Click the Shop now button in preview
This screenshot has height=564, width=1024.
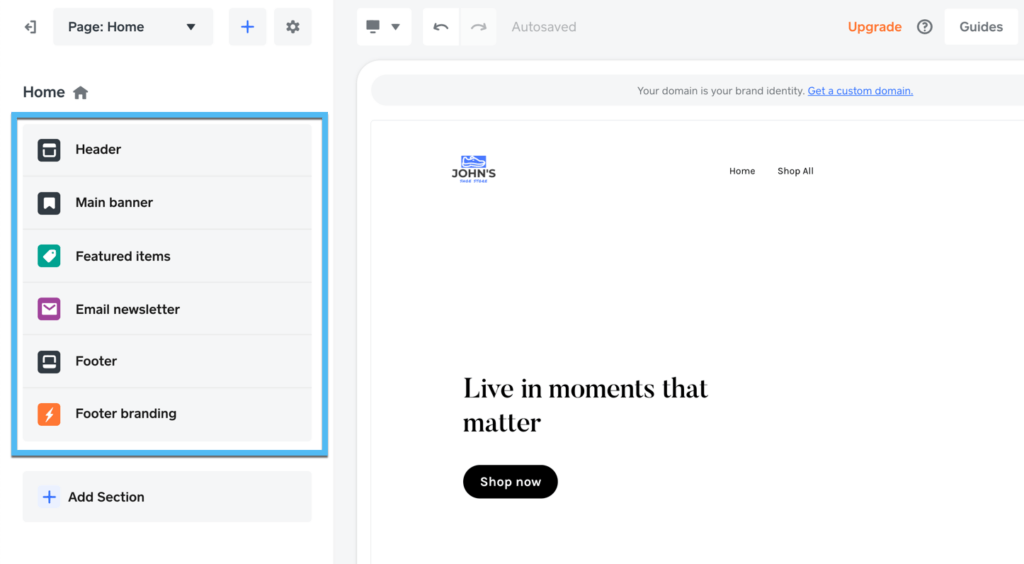click(x=510, y=482)
